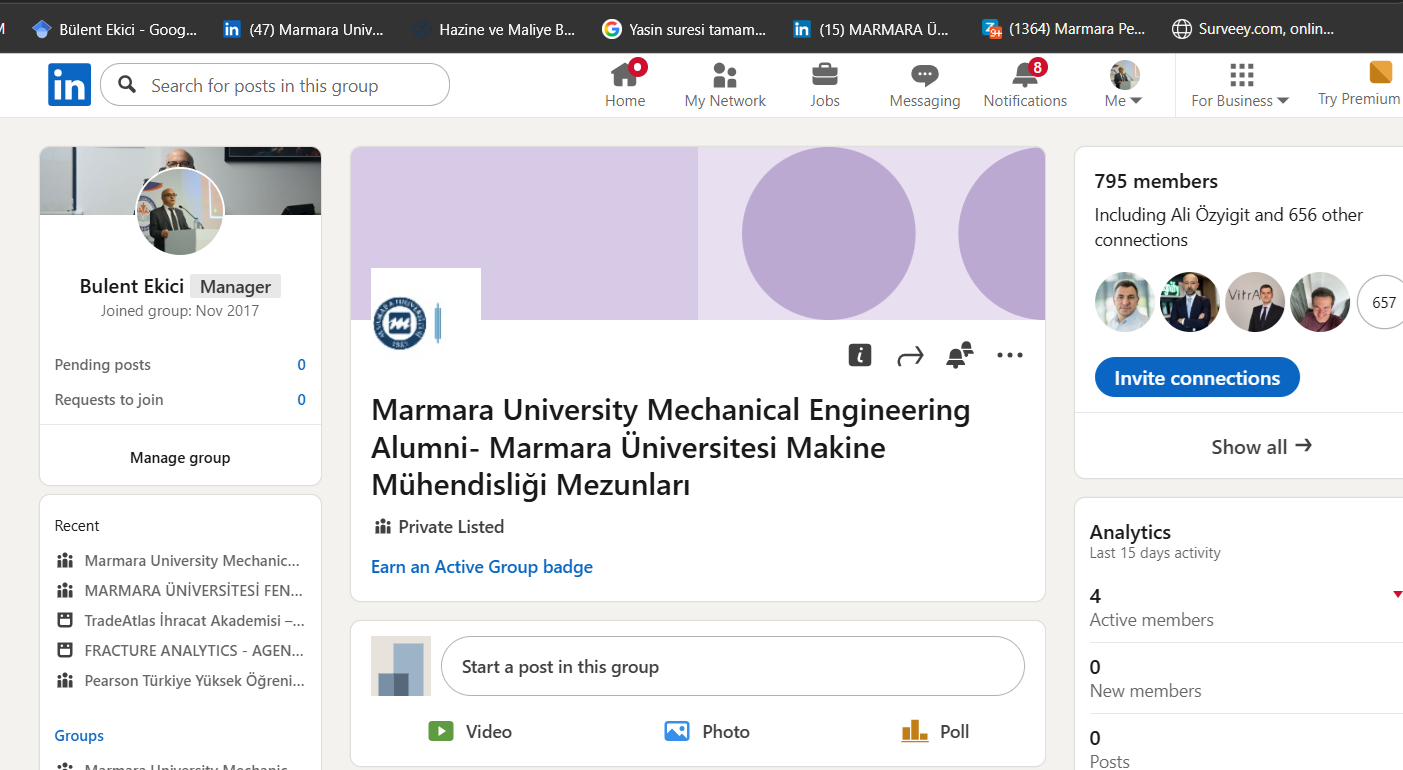Viewport: 1403px width, 770px height.
Task: Click the group notification bell settings icon
Action: [959, 355]
